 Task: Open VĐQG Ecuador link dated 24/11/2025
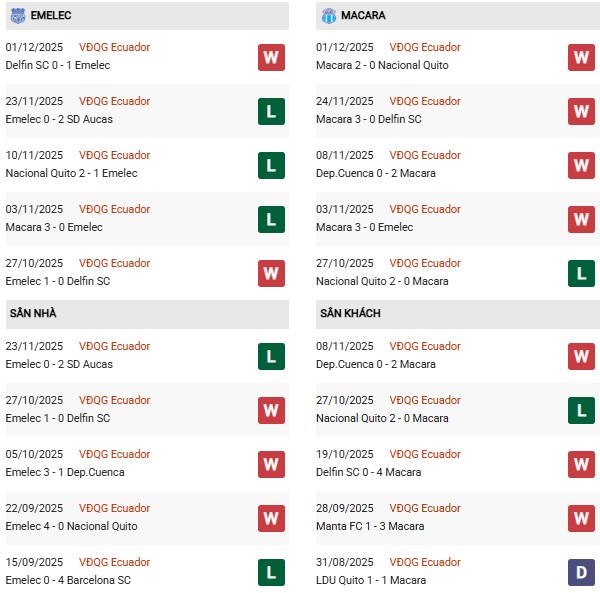click(425, 101)
